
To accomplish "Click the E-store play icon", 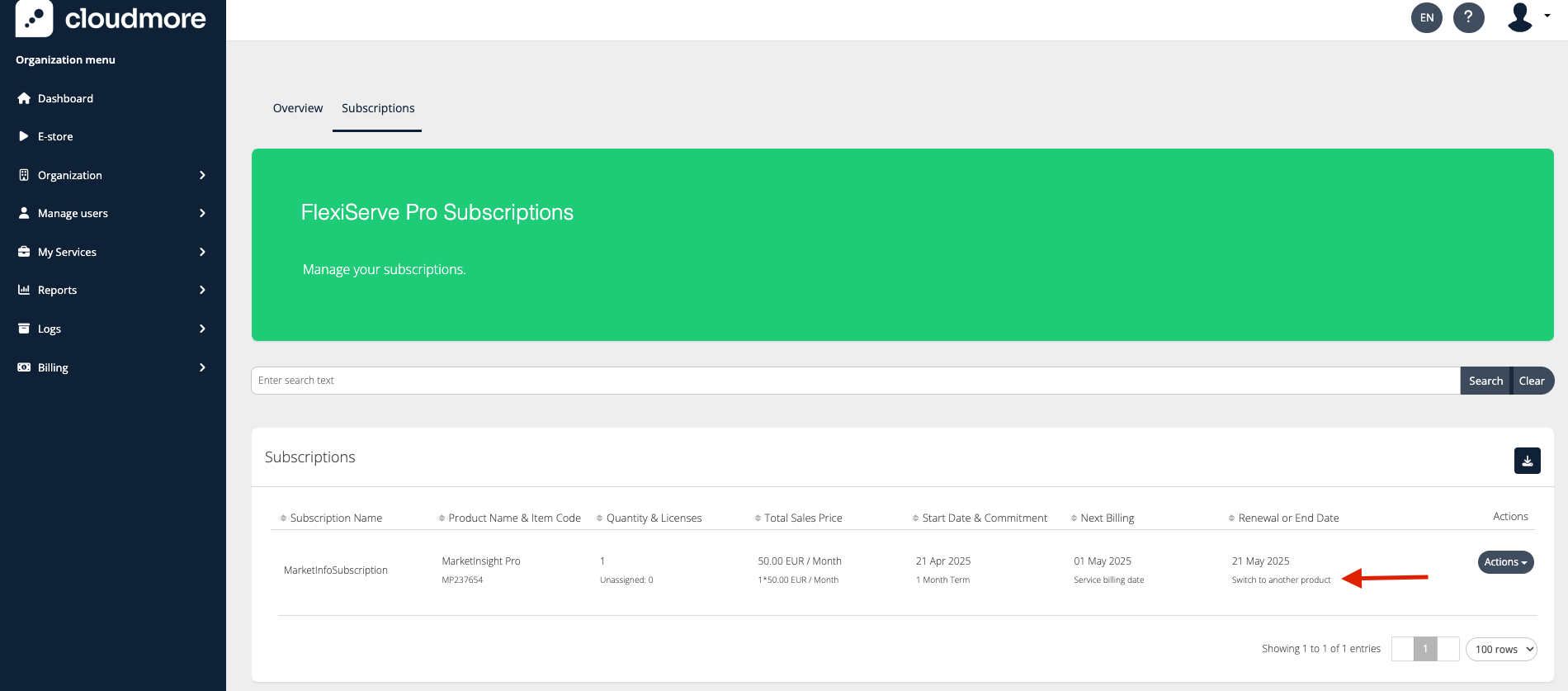I will click(x=24, y=136).
